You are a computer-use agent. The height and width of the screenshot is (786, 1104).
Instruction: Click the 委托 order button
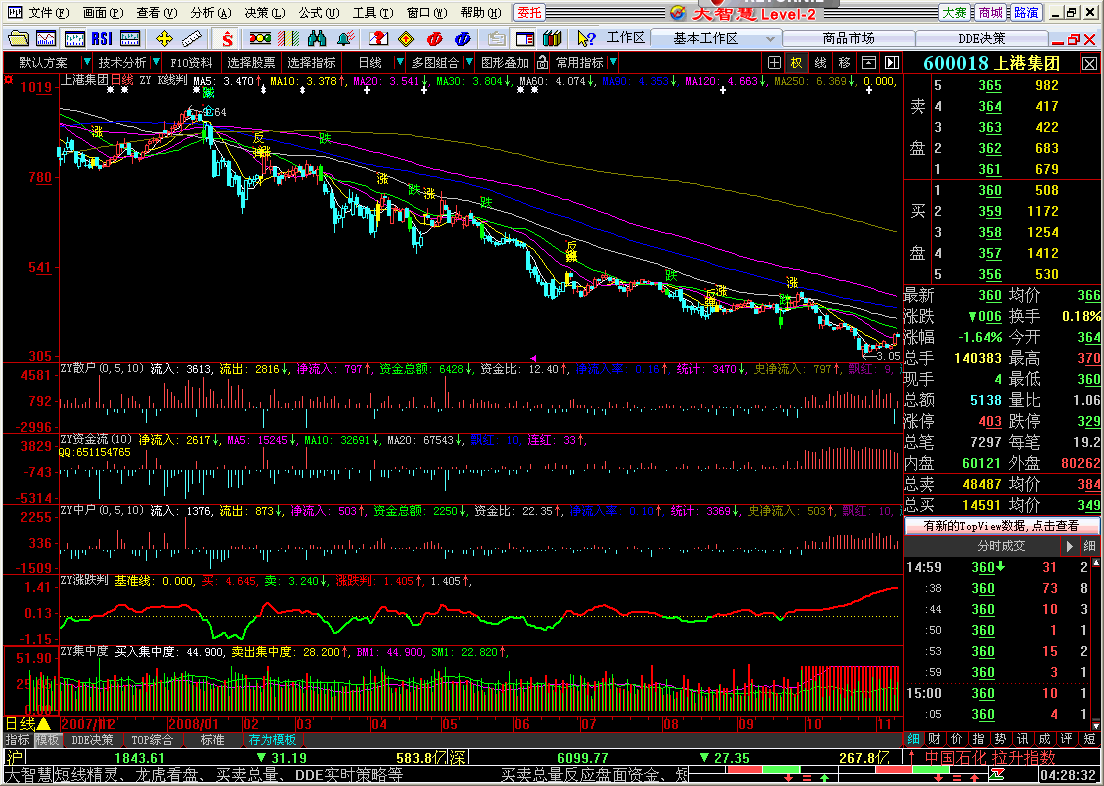point(528,12)
